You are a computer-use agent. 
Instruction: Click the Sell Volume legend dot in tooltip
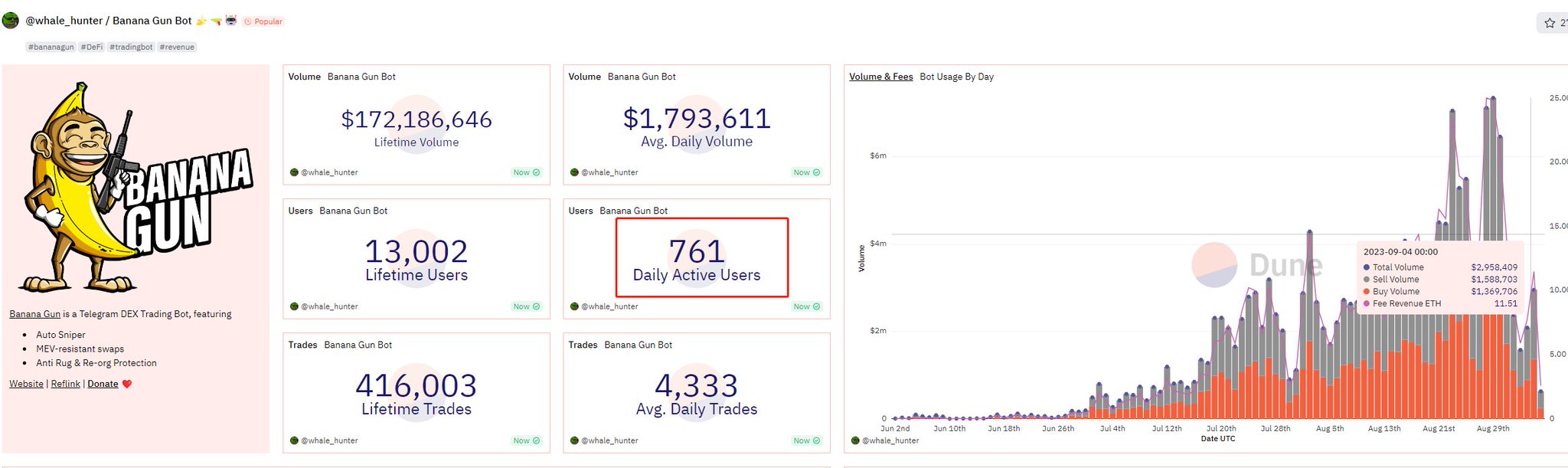pos(1367,280)
